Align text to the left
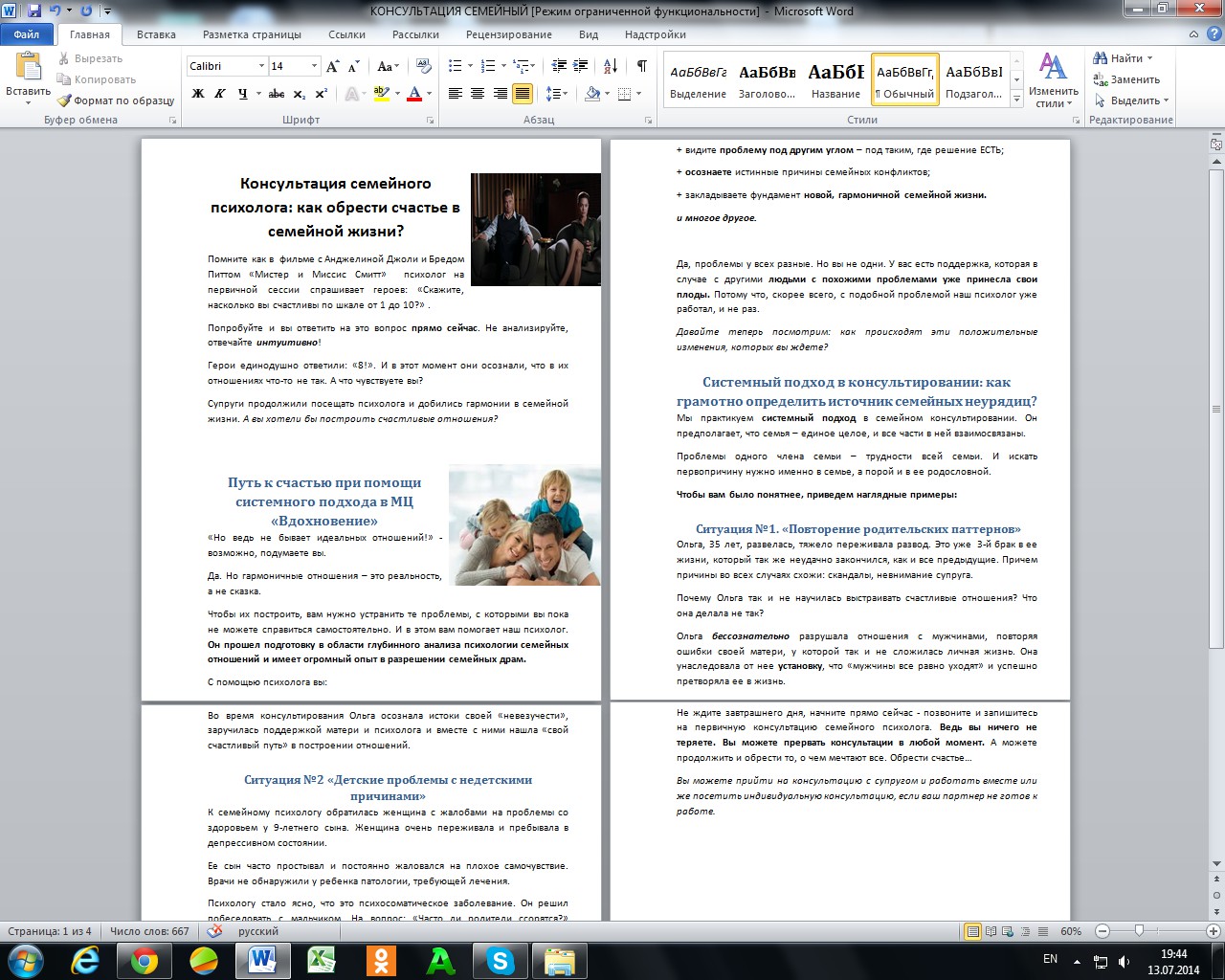The image size is (1225, 980). click(x=456, y=94)
